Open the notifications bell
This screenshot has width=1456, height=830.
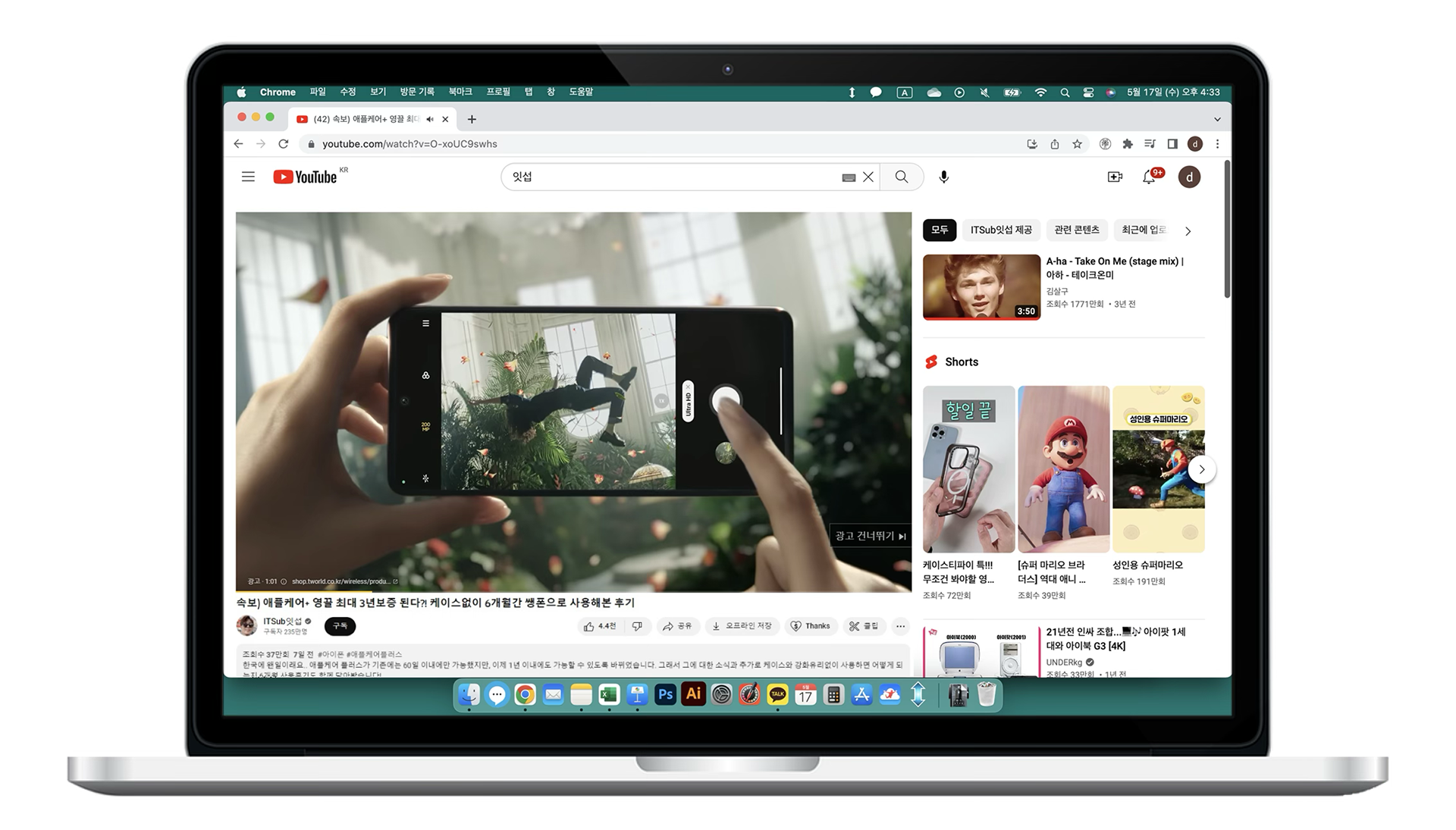1149,177
